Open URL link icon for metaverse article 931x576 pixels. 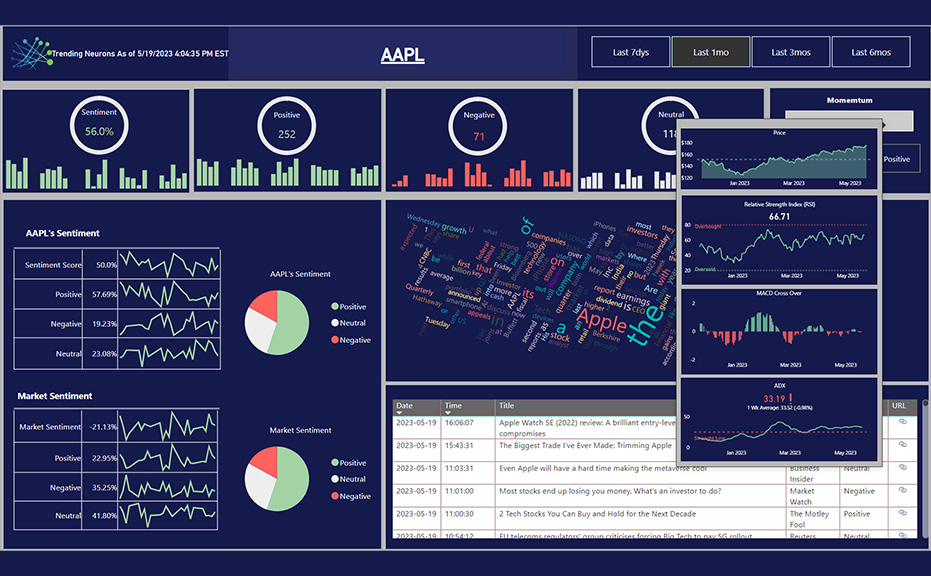point(902,468)
